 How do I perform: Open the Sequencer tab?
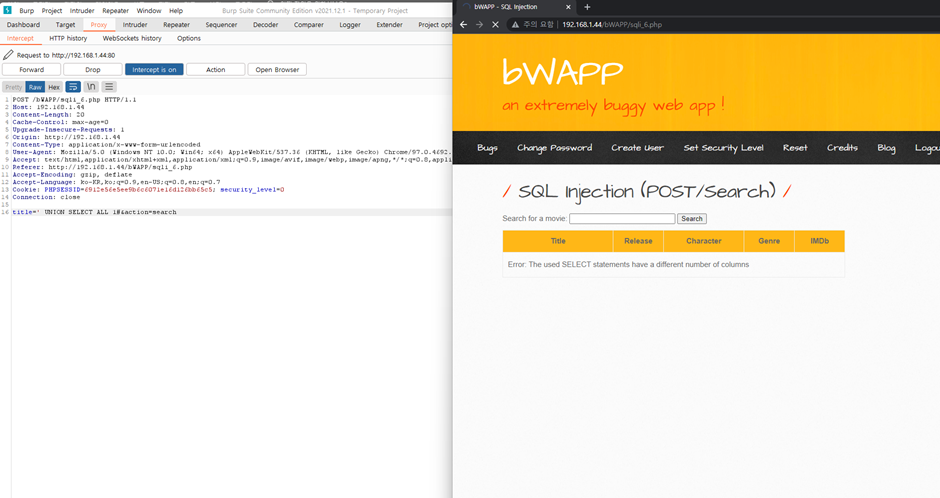(x=221, y=25)
